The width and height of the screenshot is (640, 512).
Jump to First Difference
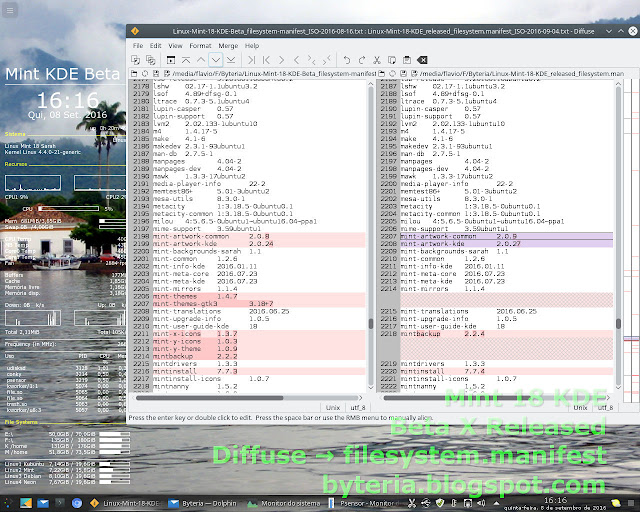click(186, 60)
